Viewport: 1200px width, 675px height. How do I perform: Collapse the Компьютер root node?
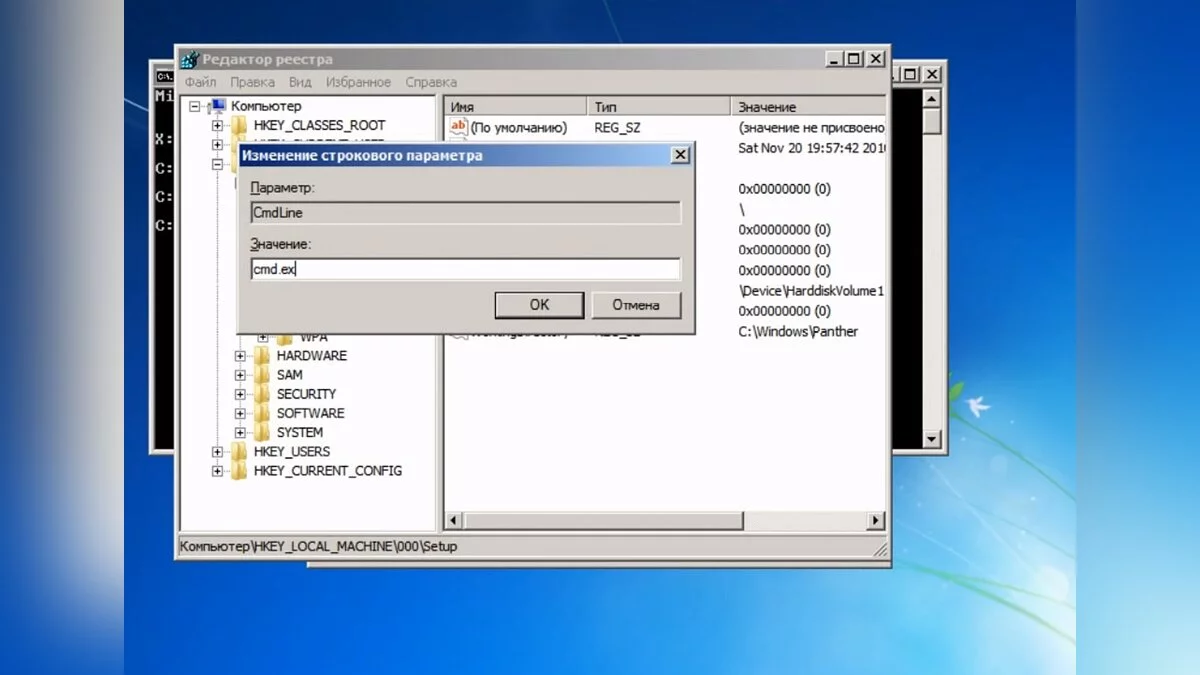pos(194,106)
